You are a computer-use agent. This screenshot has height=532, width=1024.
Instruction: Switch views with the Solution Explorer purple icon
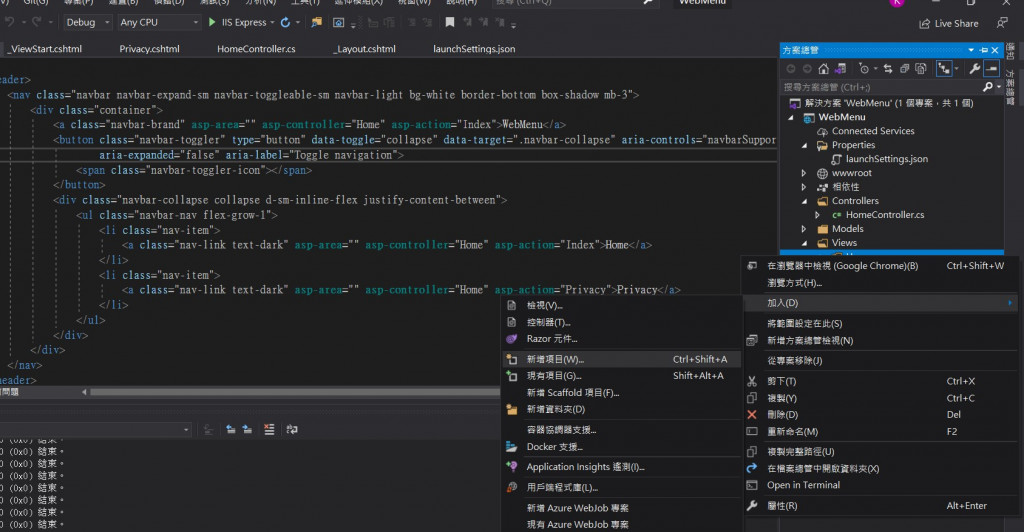pyautogui.click(x=840, y=69)
